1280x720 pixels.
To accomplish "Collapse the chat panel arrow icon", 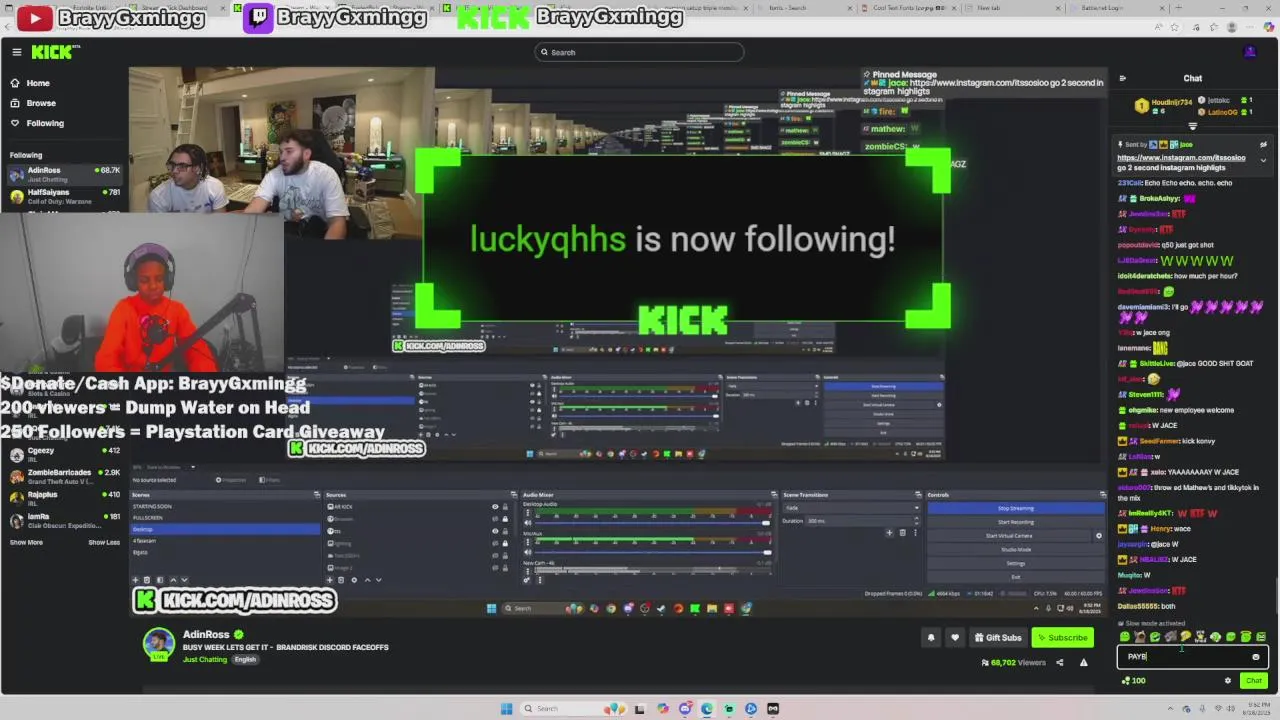I will tap(1122, 78).
